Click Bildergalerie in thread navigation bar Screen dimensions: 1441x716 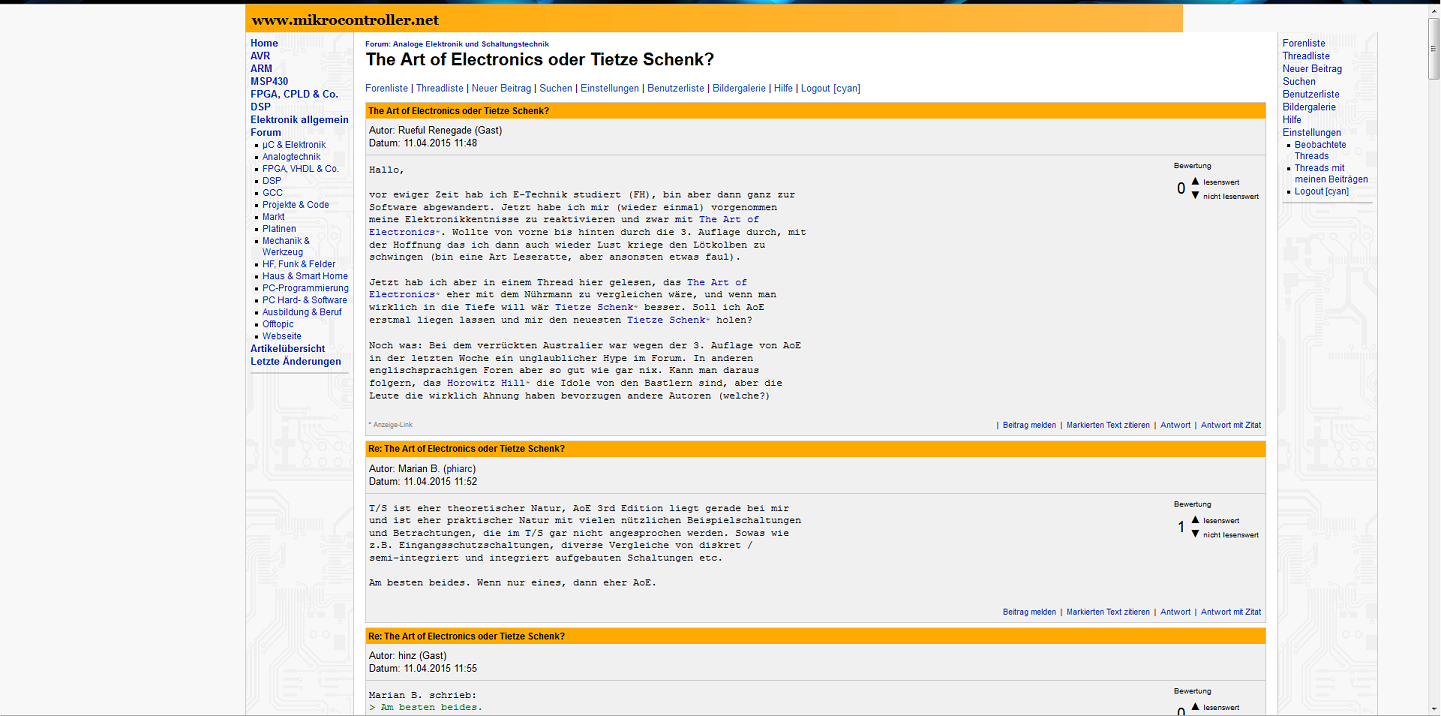point(738,88)
